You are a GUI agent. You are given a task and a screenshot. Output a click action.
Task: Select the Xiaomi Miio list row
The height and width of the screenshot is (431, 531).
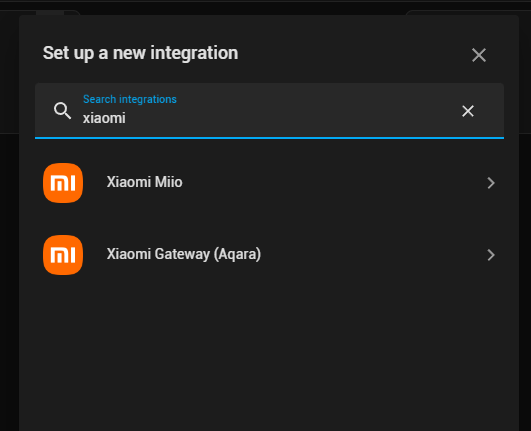click(269, 183)
